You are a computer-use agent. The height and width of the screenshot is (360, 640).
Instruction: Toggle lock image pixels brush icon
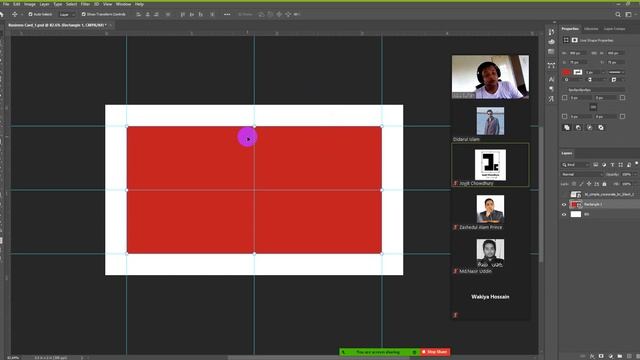(x=582, y=184)
